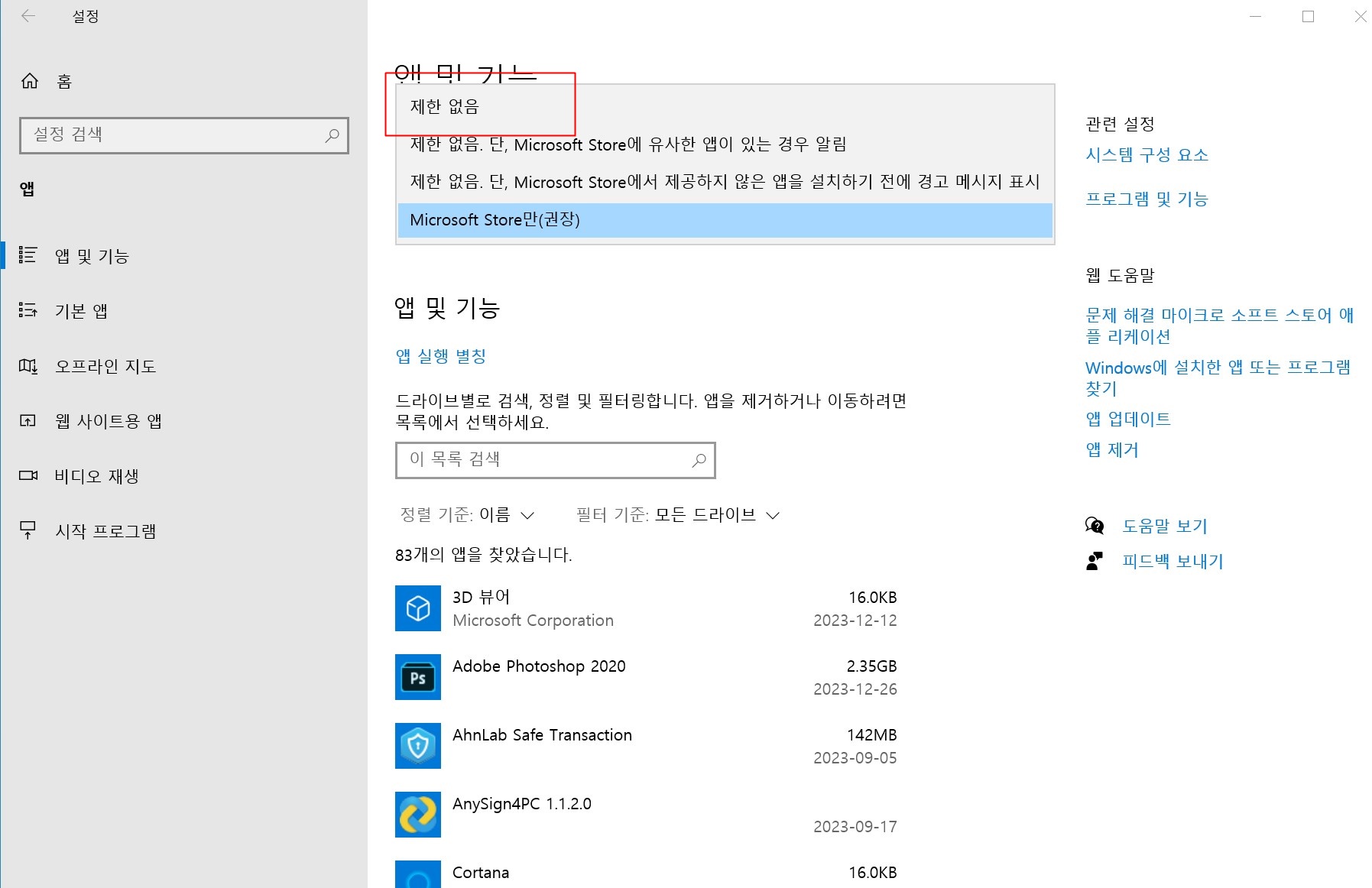Choose the similar-app notification option (유사한 앱이 있는 경우 알림)
The height and width of the screenshot is (888, 1372).
pos(725,144)
